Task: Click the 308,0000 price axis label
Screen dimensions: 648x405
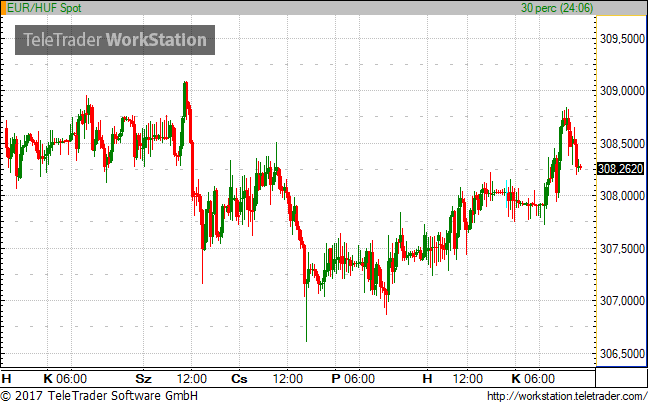Action: [622, 196]
